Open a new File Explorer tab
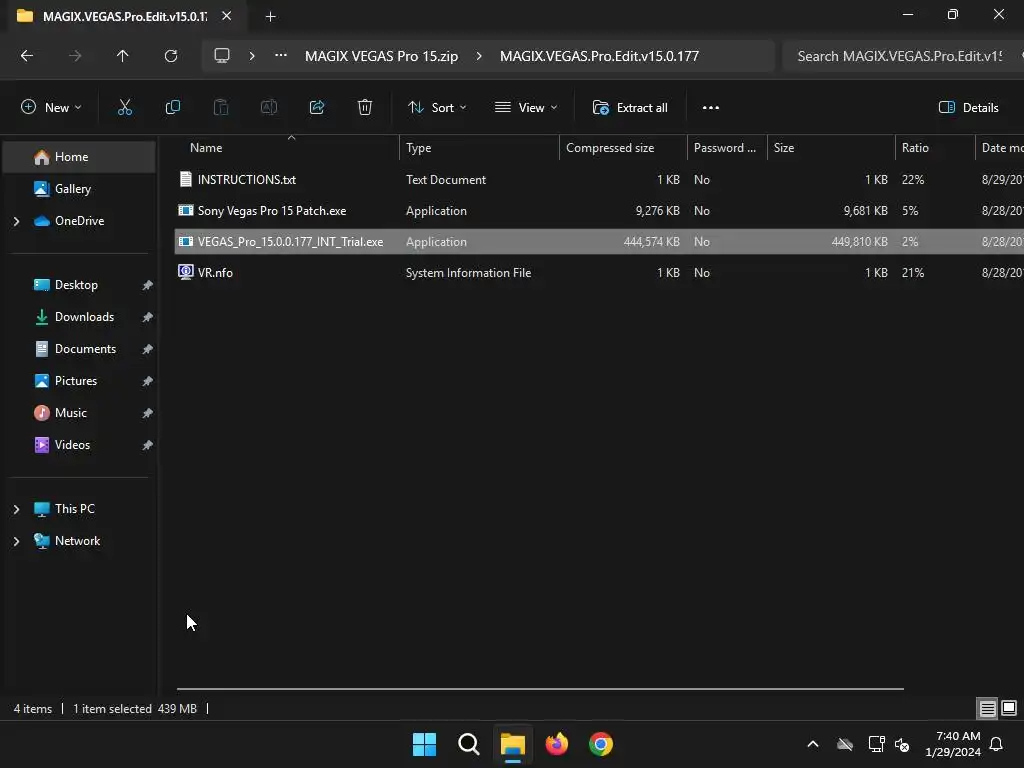Screen dimensions: 1024x768 [x=270, y=16]
